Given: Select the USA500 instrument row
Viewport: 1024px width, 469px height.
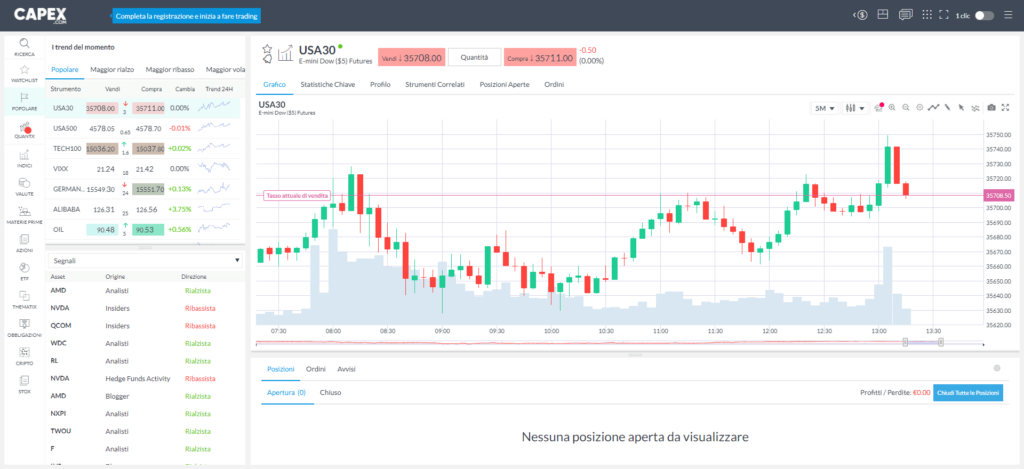Looking at the screenshot, I should (x=143, y=128).
